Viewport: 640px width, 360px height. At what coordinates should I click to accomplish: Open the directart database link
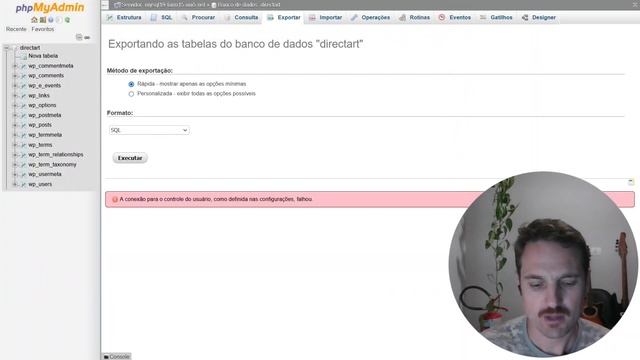pyautogui.click(x=30, y=48)
